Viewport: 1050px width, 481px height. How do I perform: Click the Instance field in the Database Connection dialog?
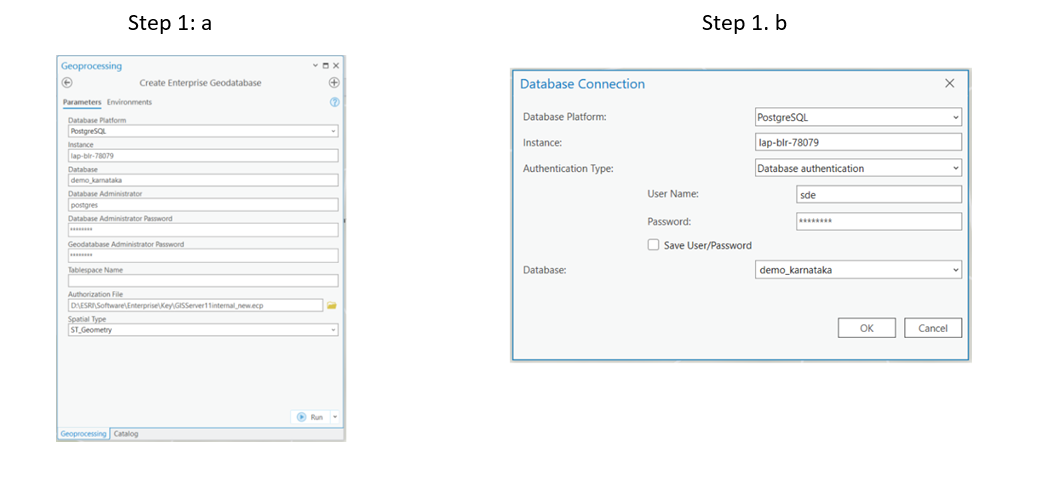[858, 142]
